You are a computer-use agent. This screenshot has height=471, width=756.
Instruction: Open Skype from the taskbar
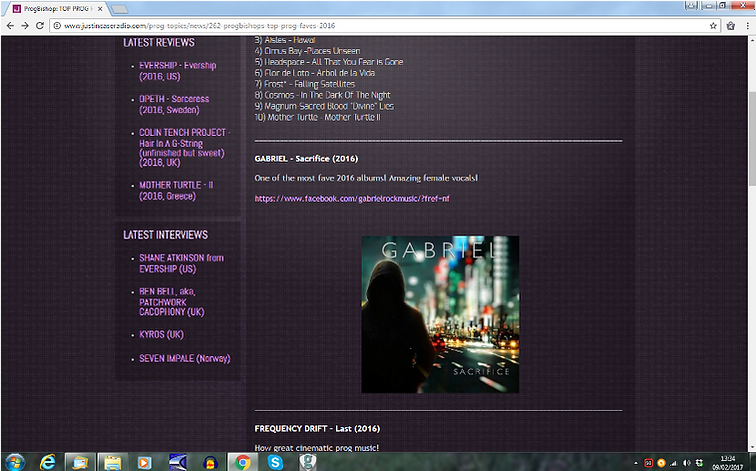pyautogui.click(x=275, y=462)
